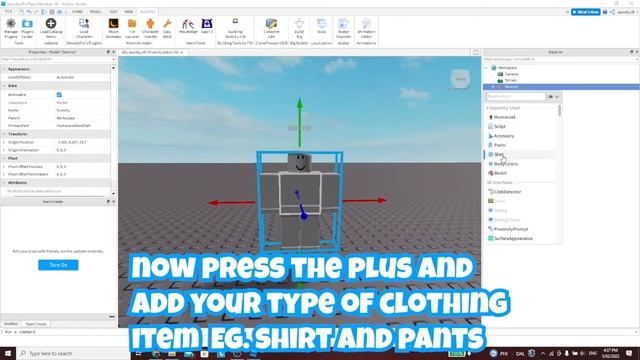Click the What's New button
Screen dimensions: 640x360
tap(586, 12)
